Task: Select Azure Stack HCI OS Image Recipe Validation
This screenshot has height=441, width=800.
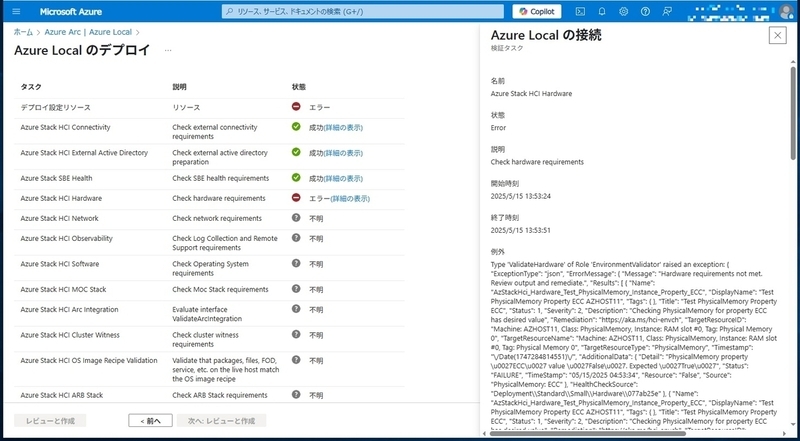Action: [x=89, y=360]
